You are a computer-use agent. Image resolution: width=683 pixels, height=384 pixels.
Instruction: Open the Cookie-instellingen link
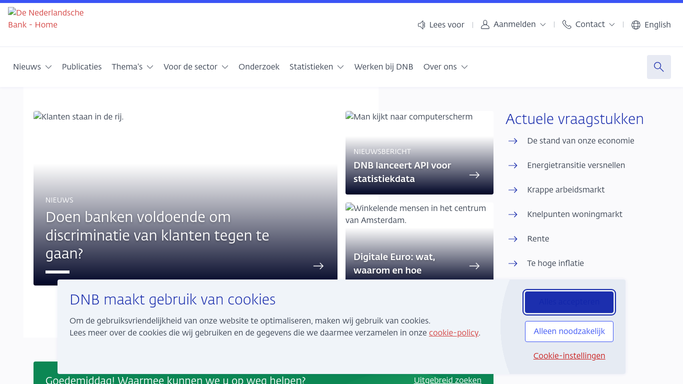pos(569,356)
